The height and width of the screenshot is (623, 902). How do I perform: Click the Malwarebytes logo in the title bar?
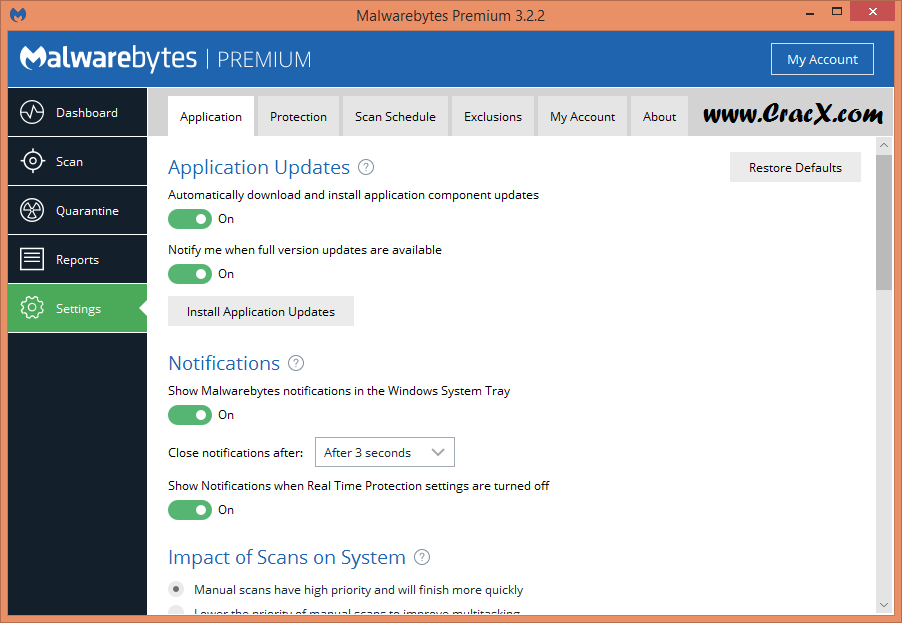click(18, 15)
